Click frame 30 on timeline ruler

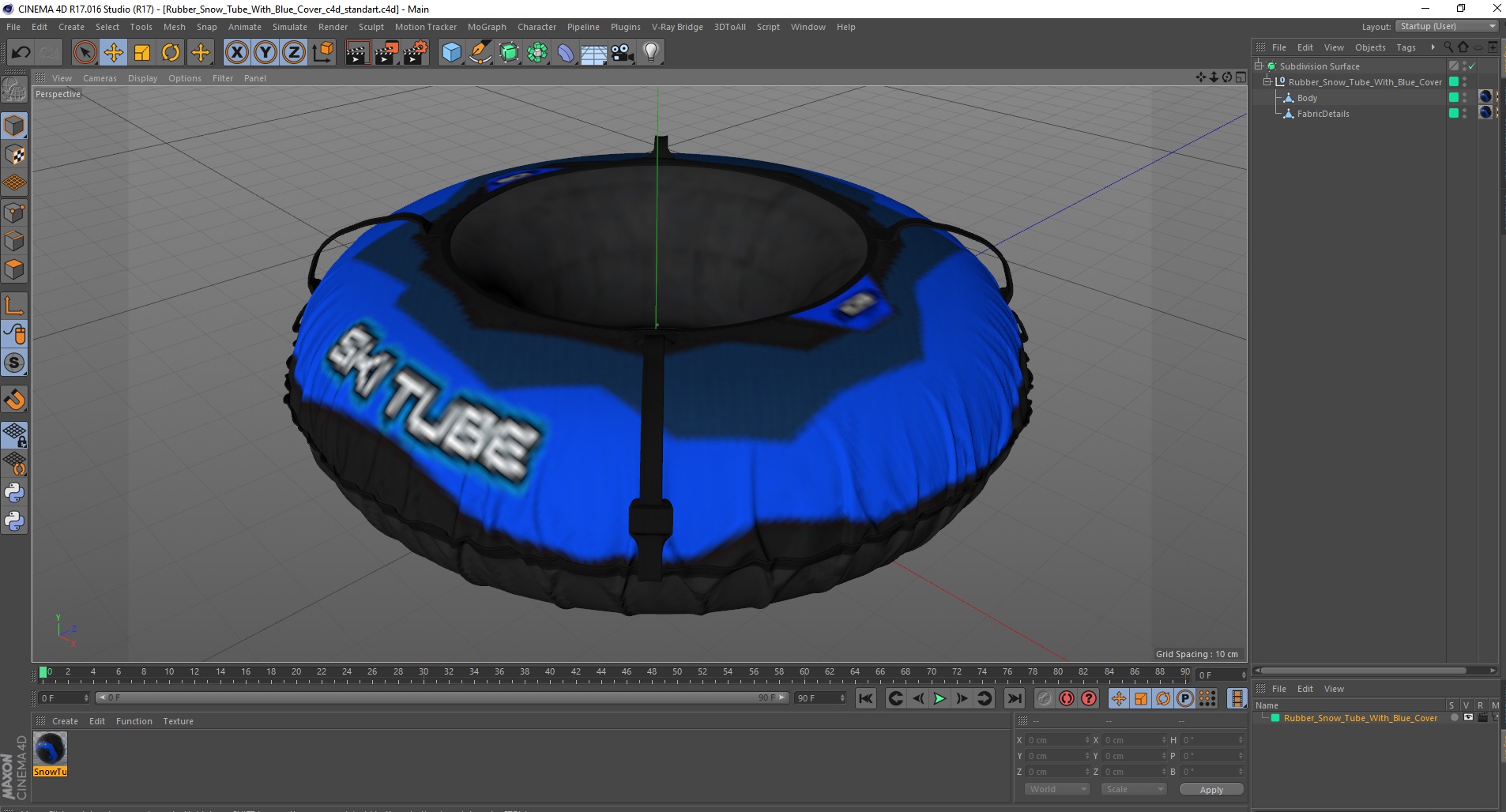click(424, 672)
